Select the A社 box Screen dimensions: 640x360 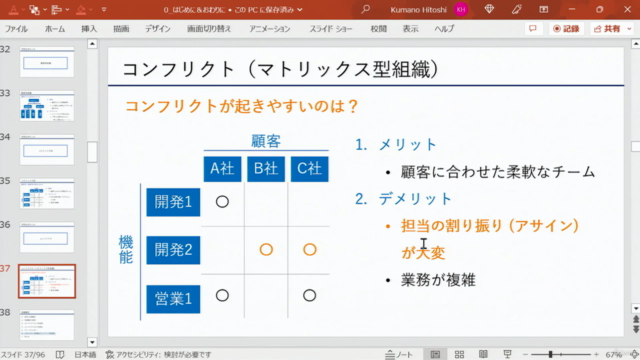[222, 169]
